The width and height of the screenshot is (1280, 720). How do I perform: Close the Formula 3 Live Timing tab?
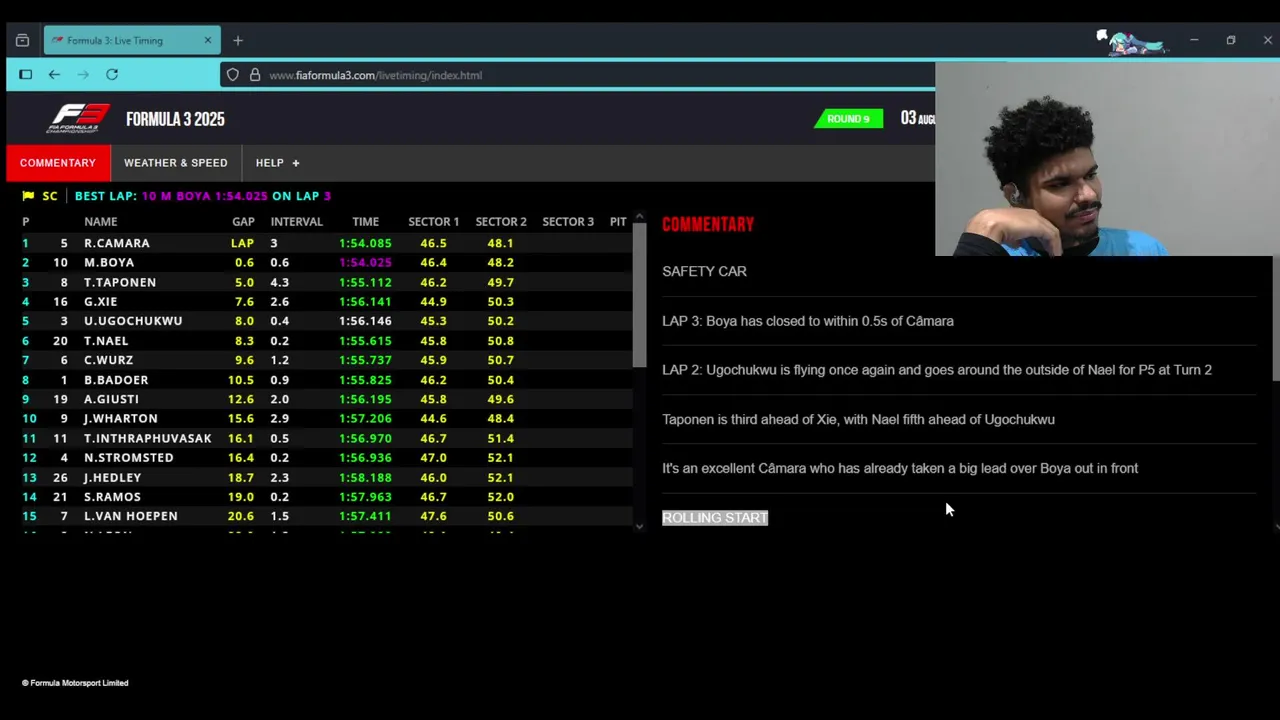[x=208, y=41]
